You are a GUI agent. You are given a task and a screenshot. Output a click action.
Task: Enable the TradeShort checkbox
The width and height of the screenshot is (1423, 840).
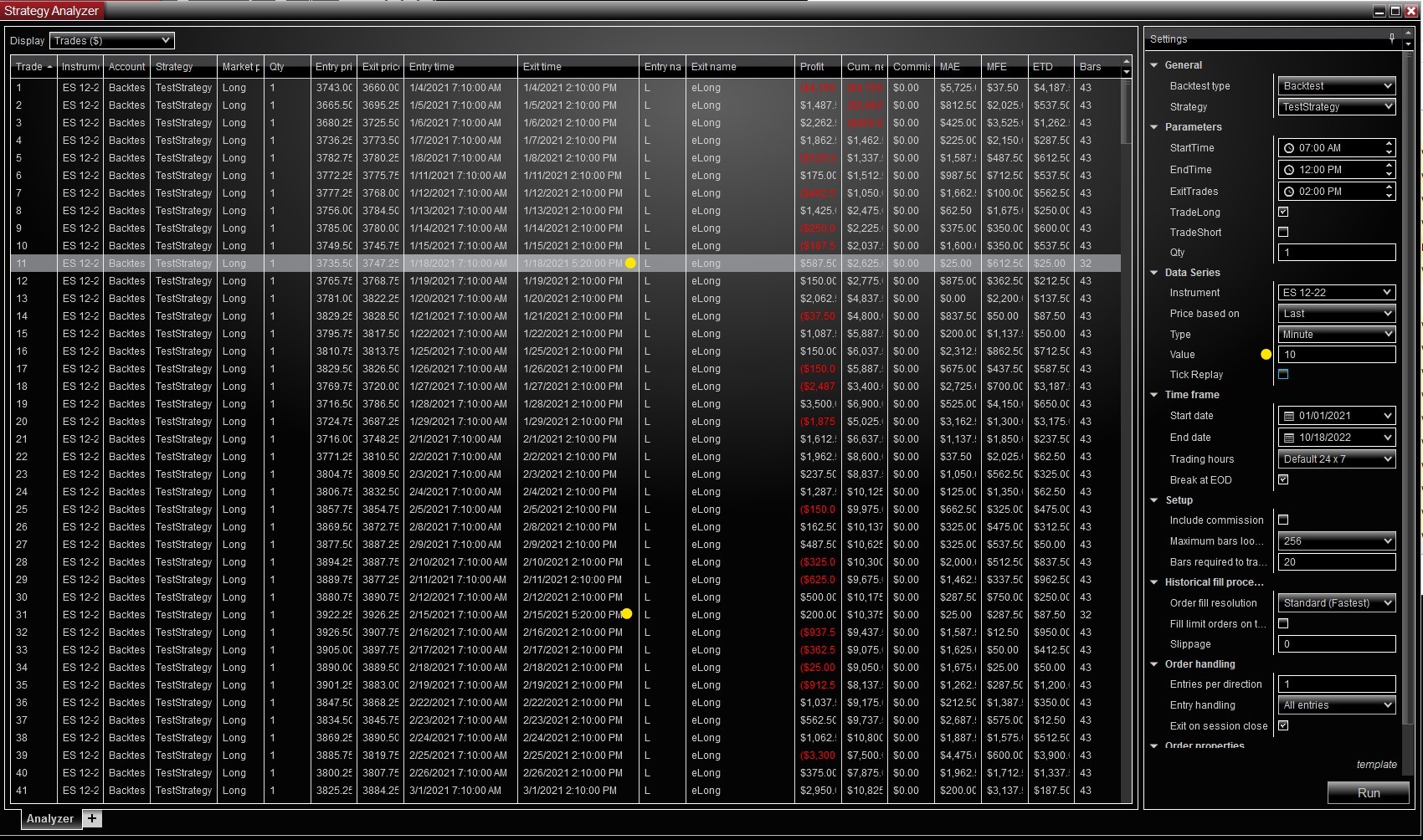pos(1283,233)
